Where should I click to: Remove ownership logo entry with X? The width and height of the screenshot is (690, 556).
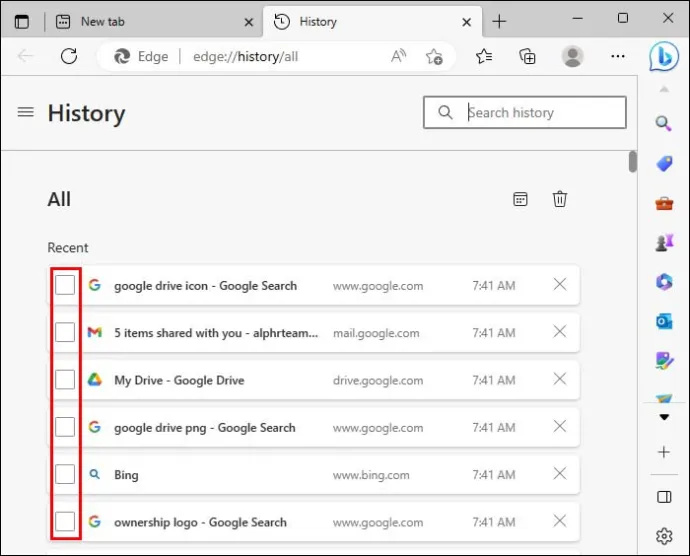(560, 521)
